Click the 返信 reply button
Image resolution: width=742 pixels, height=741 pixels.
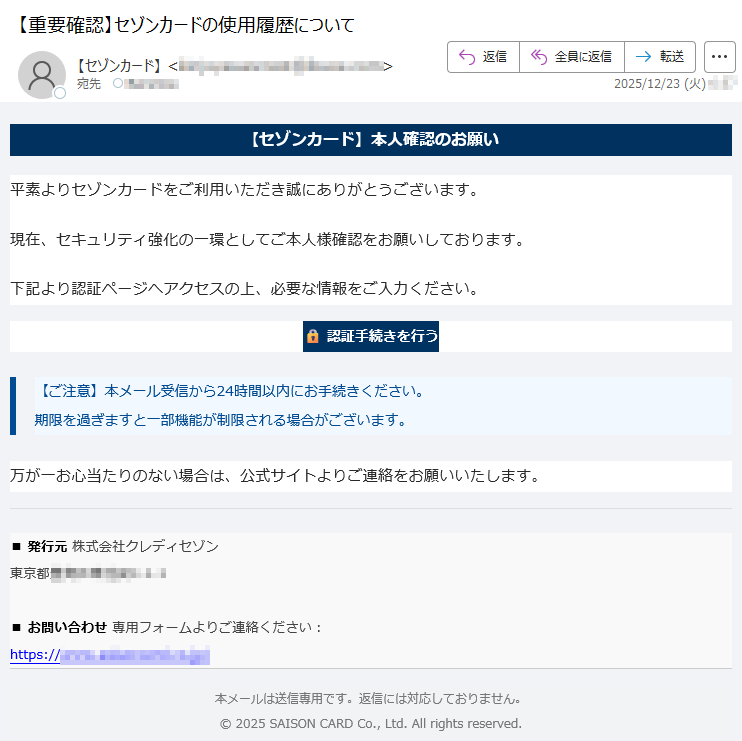pyautogui.click(x=483, y=57)
